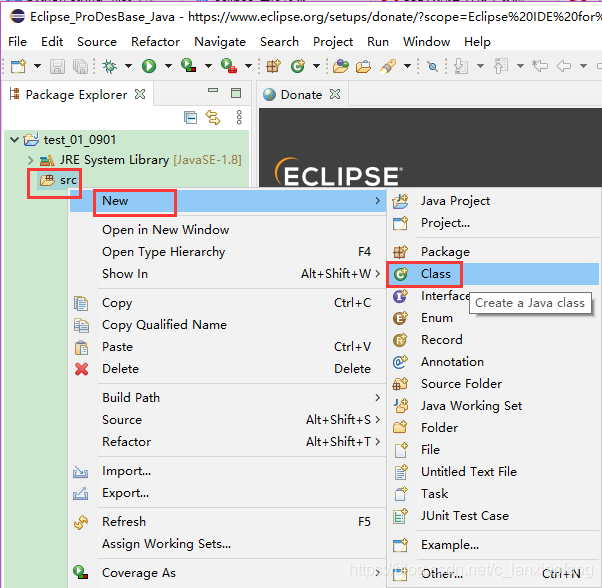The image size is (602, 588).
Task: Choose Enum in New submenu
Action: pos(494,318)
